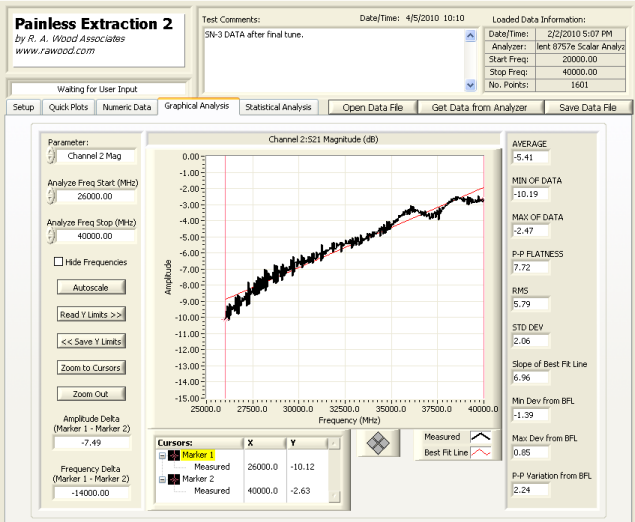
Task: Select the Graphical Analysis tab
Action: coord(197,106)
